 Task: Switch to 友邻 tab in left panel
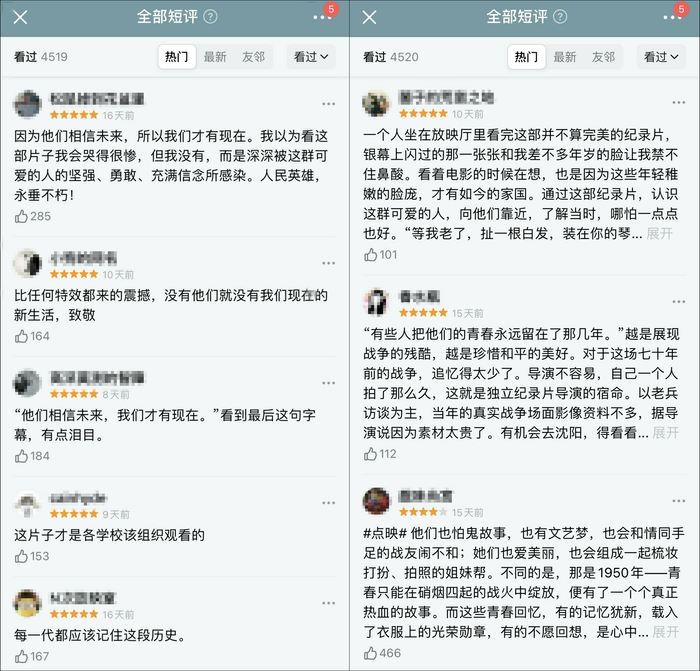(253, 57)
